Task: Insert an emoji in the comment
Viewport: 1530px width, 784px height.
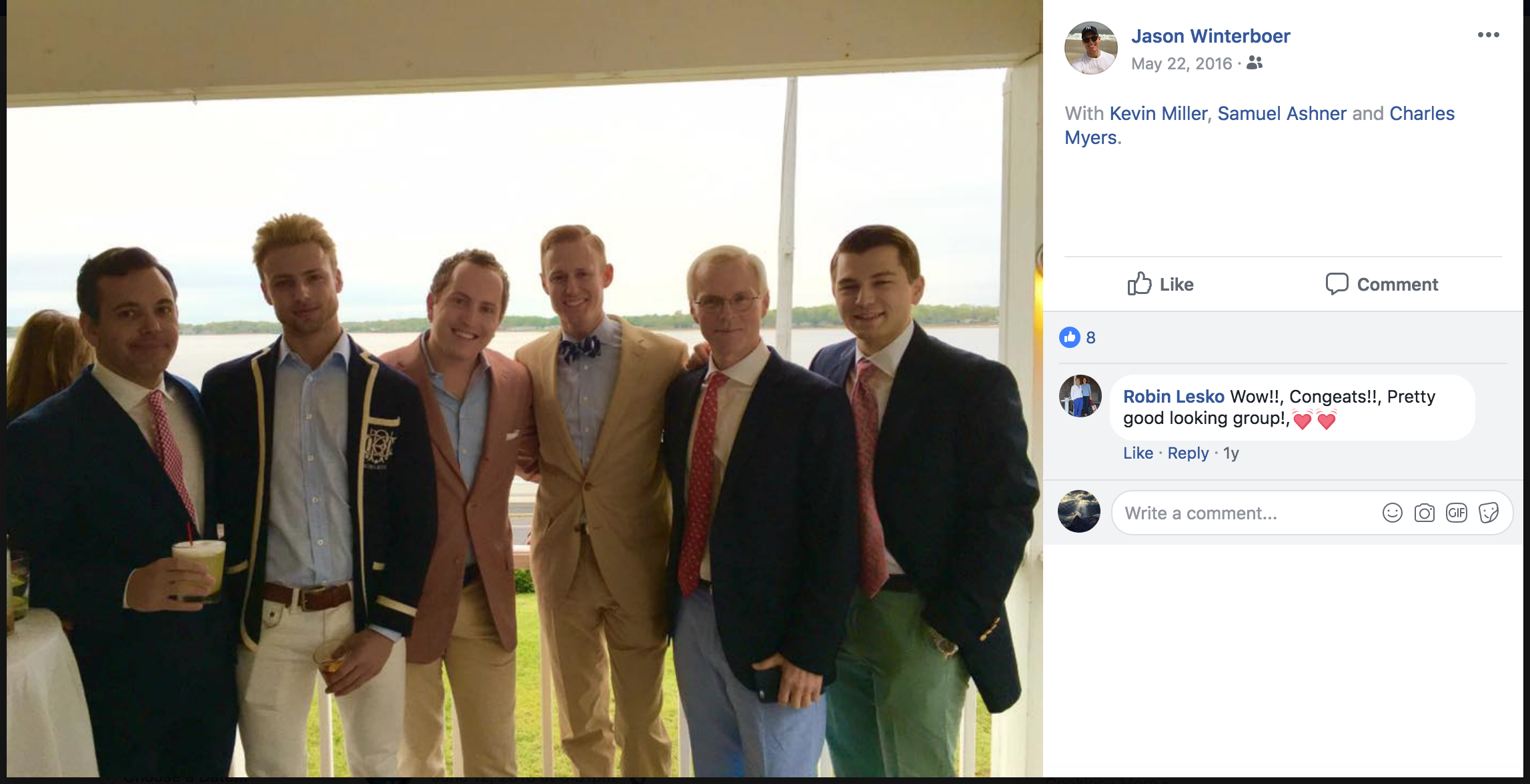Action: [1392, 513]
